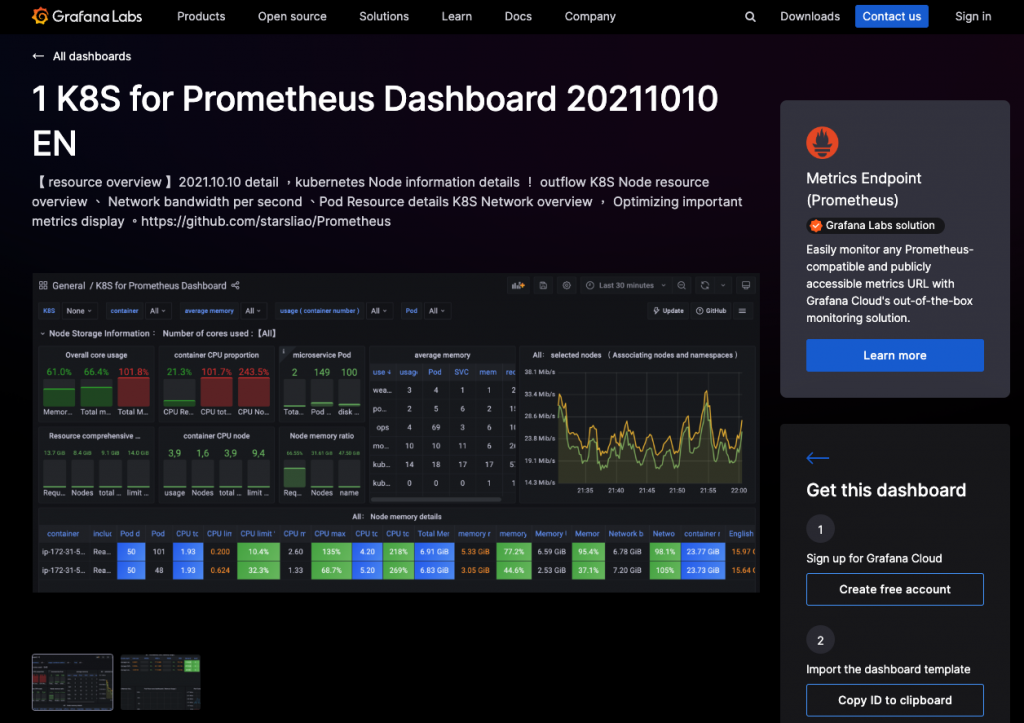Open the Company menu

[x=590, y=16]
